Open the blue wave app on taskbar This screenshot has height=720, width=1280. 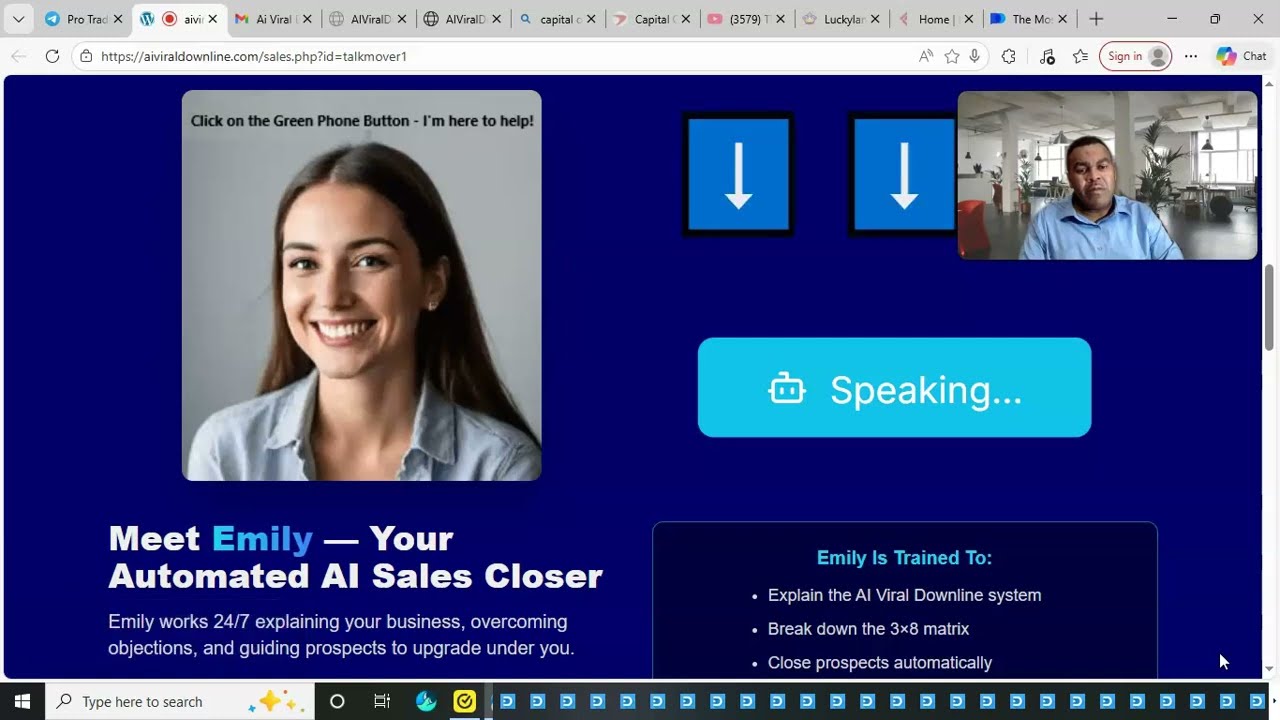(426, 701)
